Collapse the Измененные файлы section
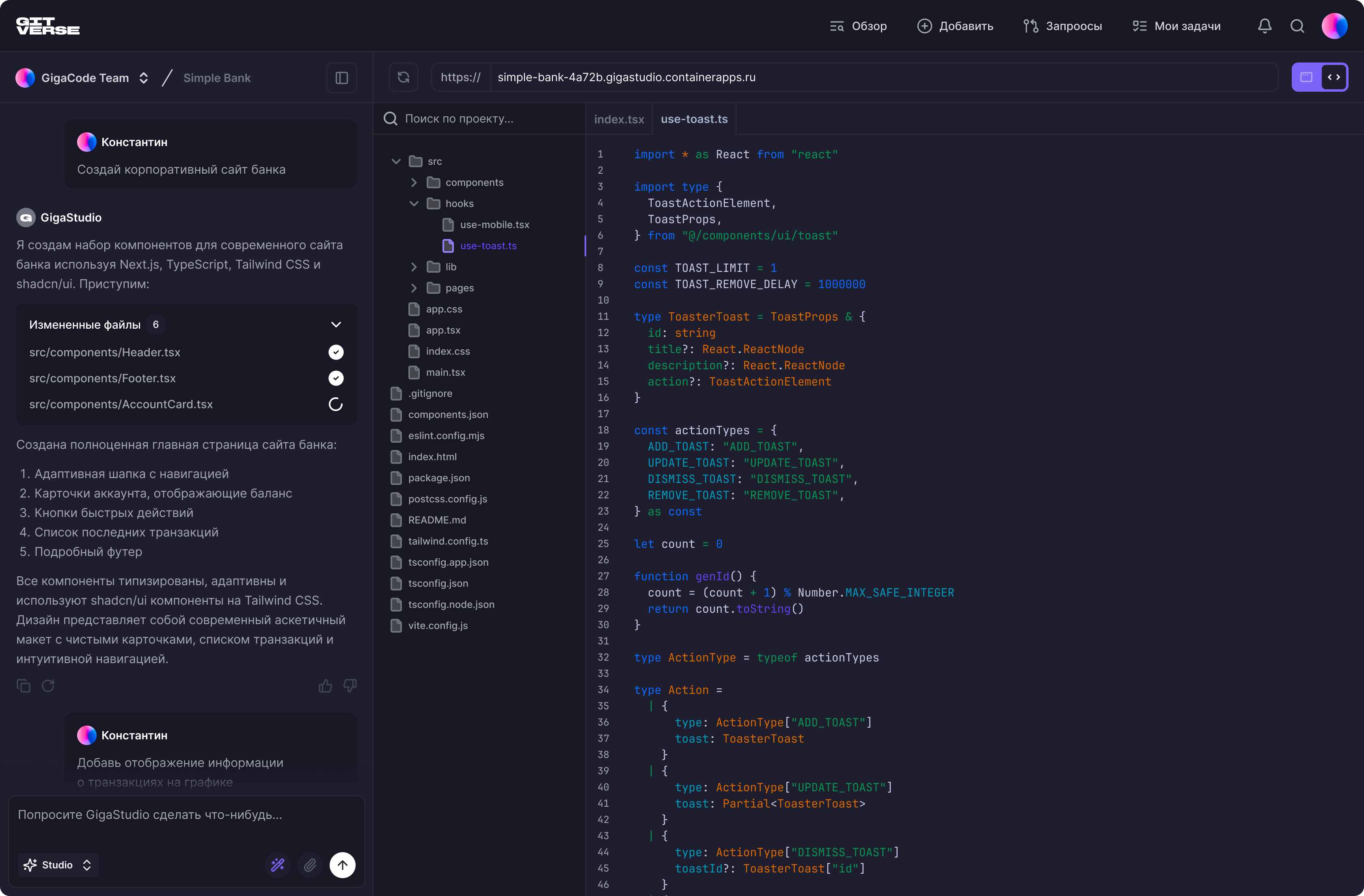The width and height of the screenshot is (1364, 896). (336, 324)
